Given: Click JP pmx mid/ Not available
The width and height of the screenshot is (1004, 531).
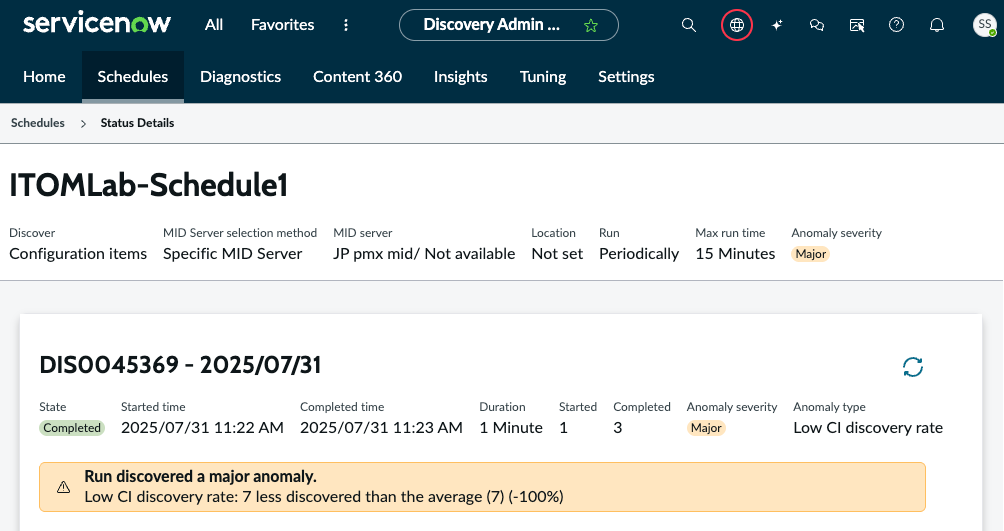Looking at the screenshot, I should click(x=424, y=254).
